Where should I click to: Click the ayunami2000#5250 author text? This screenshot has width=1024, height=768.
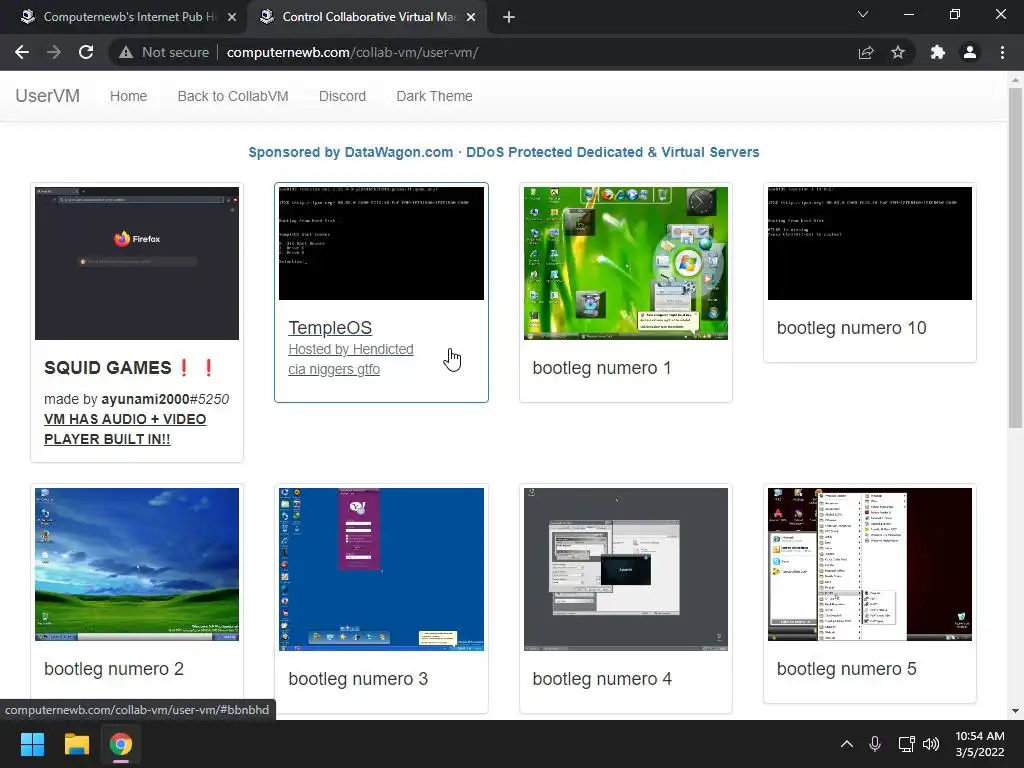click(x=165, y=399)
